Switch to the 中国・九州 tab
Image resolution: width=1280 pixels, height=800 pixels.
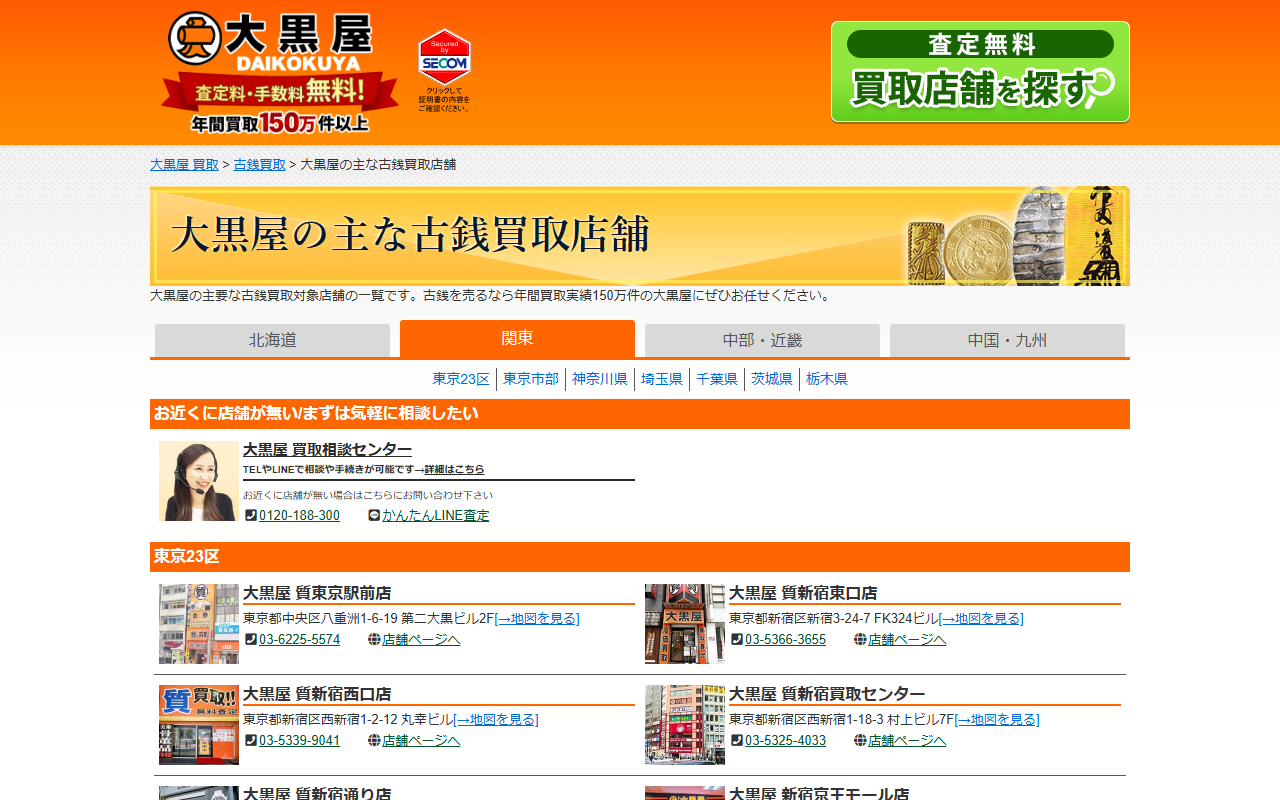(x=1007, y=340)
